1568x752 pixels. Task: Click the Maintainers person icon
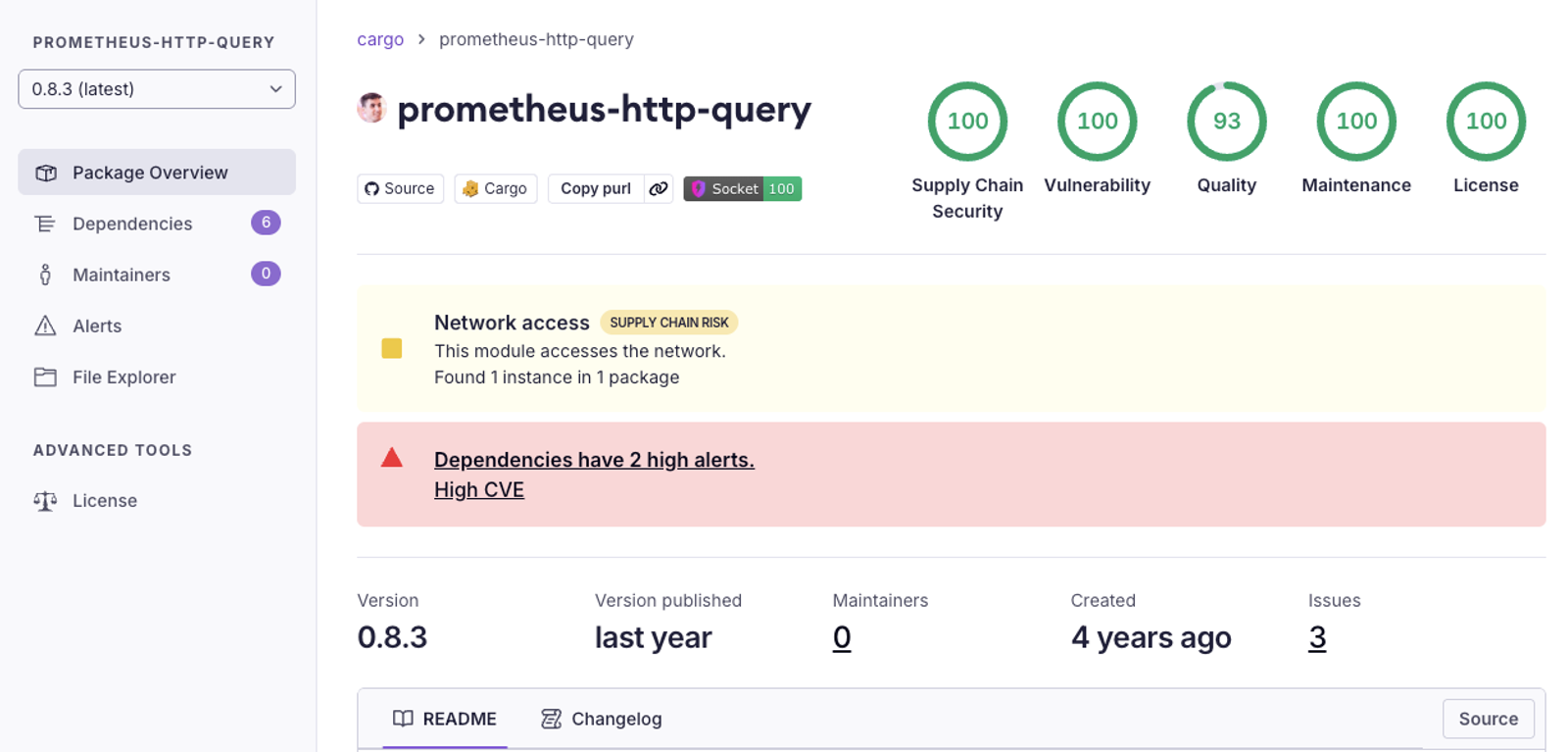[45, 275]
